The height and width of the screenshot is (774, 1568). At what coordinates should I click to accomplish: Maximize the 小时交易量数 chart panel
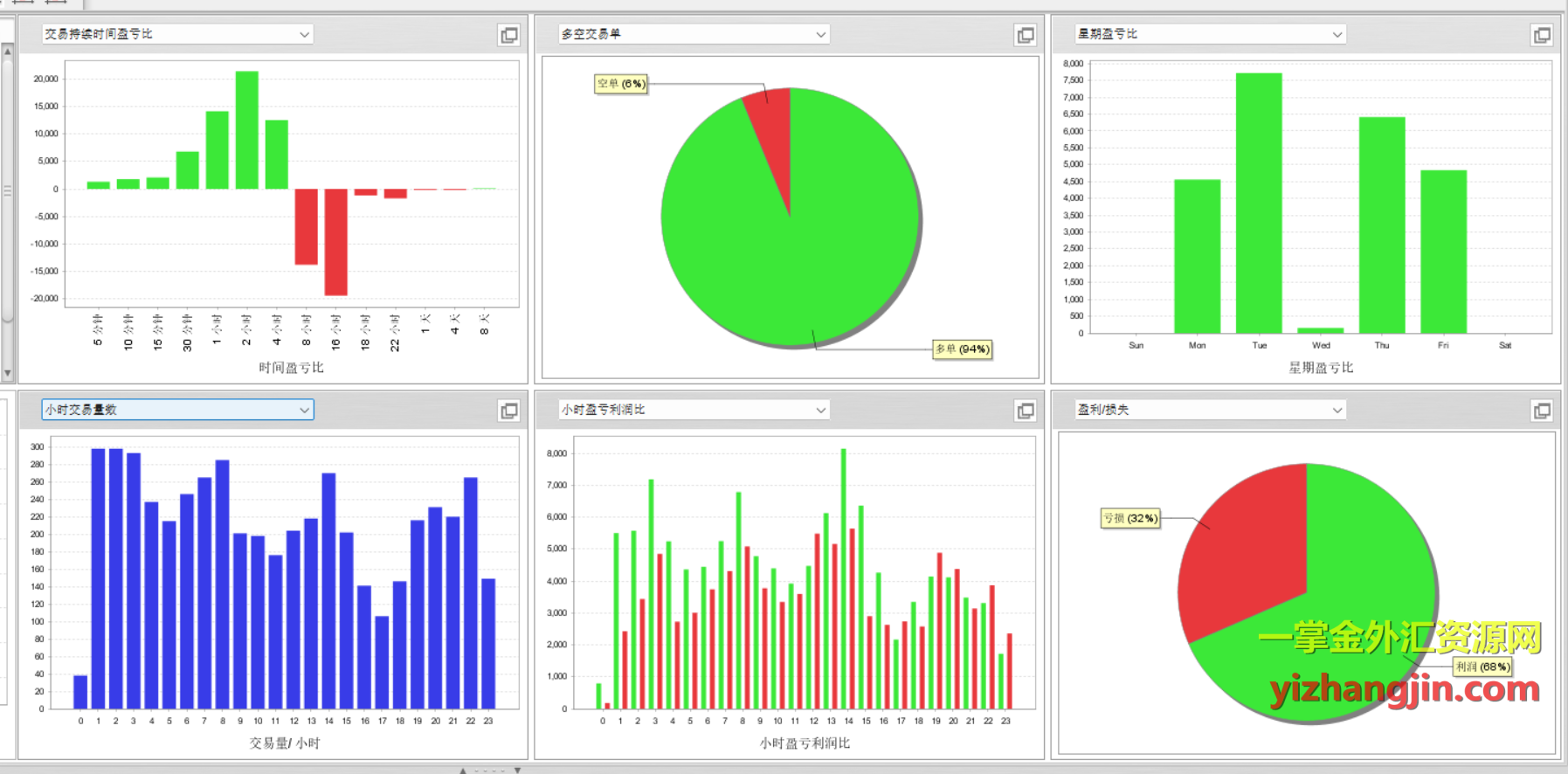(x=508, y=411)
